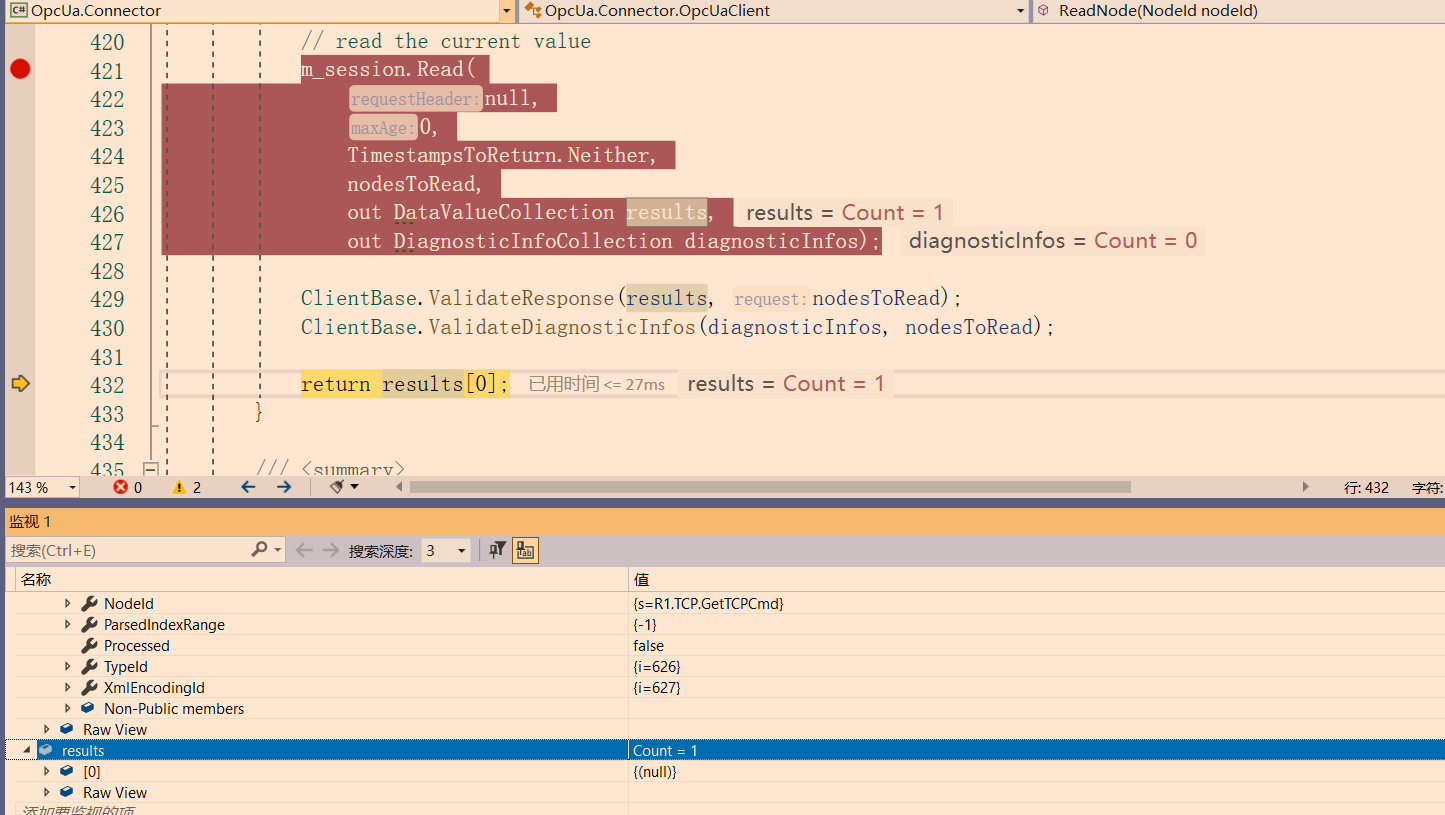Click the Watch window search magnifier icon
Image resolution: width=1445 pixels, height=815 pixels.
[x=258, y=550]
